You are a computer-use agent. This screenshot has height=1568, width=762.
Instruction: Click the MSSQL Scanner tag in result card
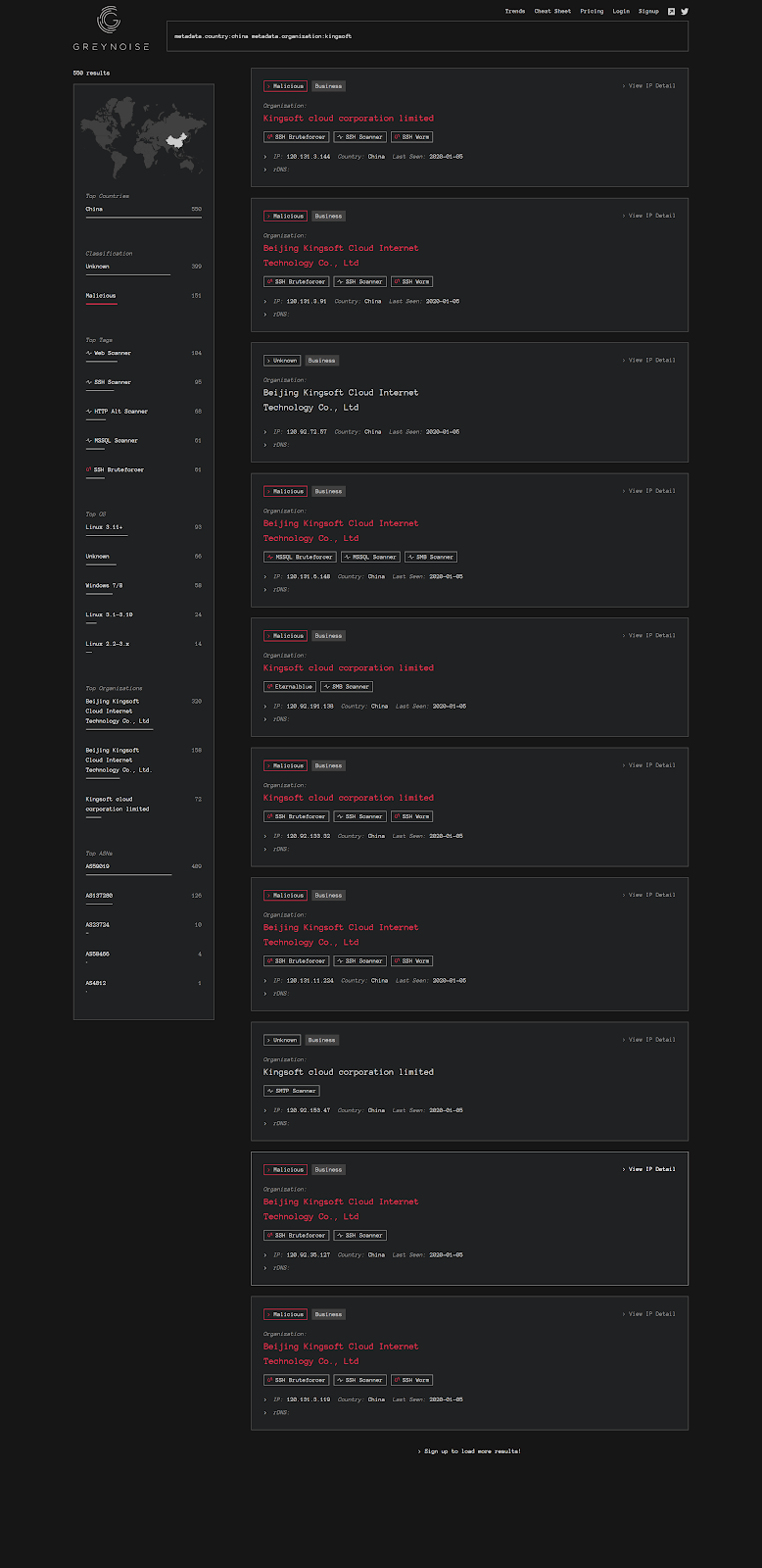click(371, 557)
